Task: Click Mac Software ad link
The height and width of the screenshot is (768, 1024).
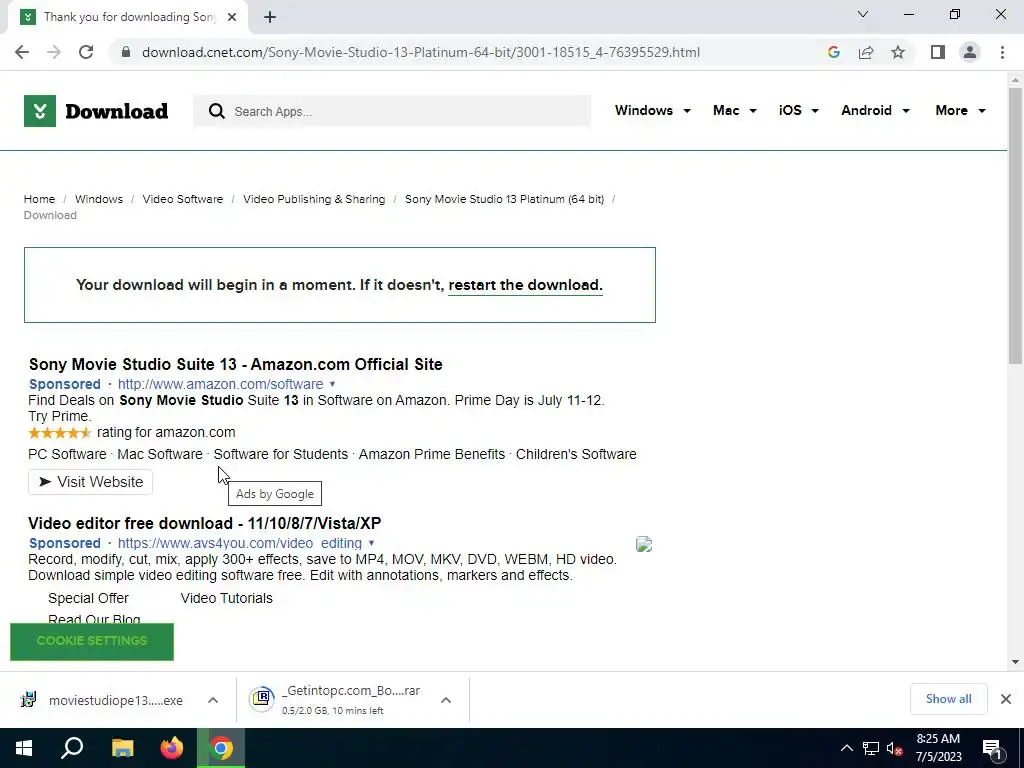Action: (x=160, y=455)
